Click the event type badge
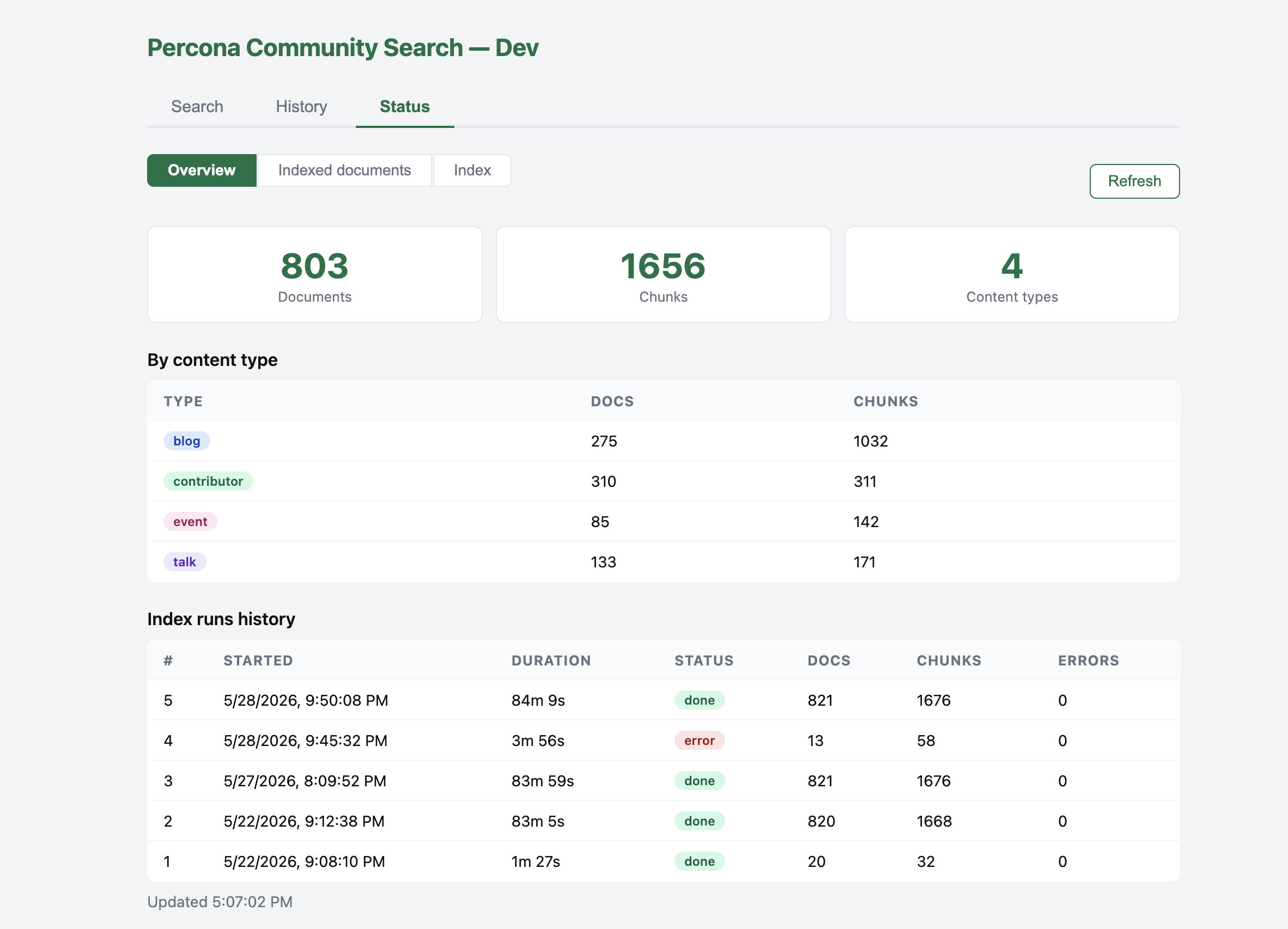 pos(190,522)
